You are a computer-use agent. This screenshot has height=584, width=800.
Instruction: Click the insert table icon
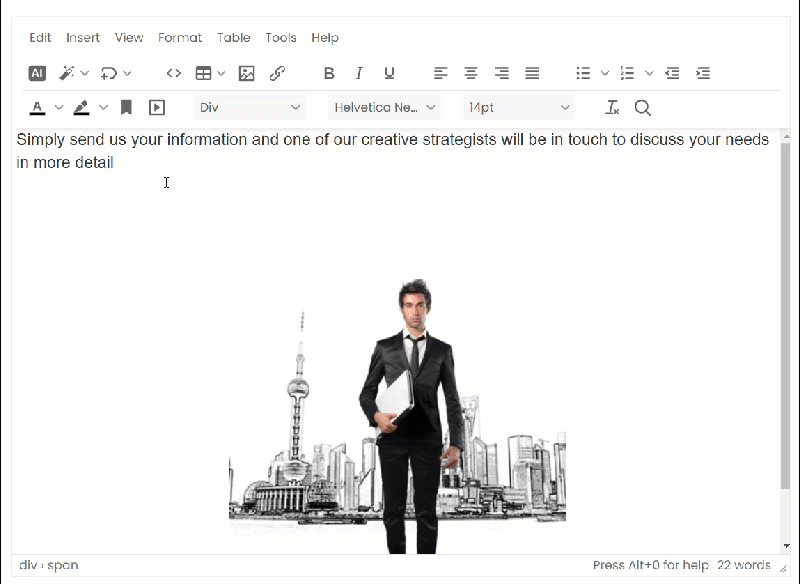203,73
